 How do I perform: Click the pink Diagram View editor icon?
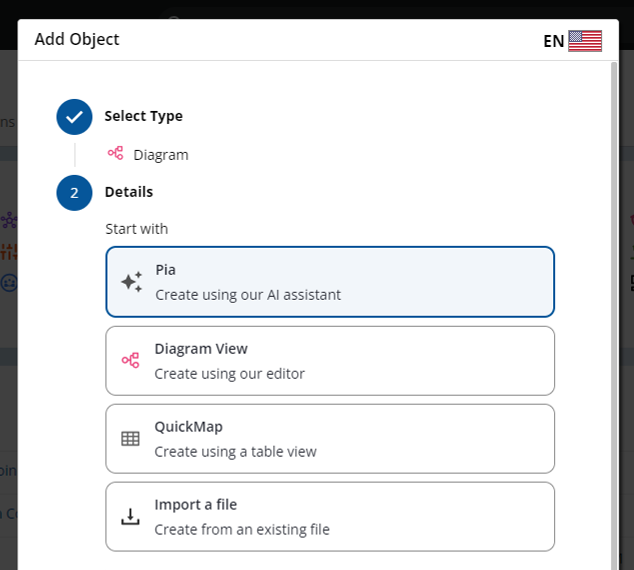pos(130,360)
